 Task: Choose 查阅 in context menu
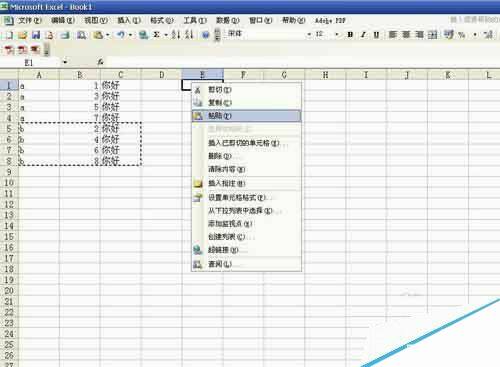click(247, 264)
